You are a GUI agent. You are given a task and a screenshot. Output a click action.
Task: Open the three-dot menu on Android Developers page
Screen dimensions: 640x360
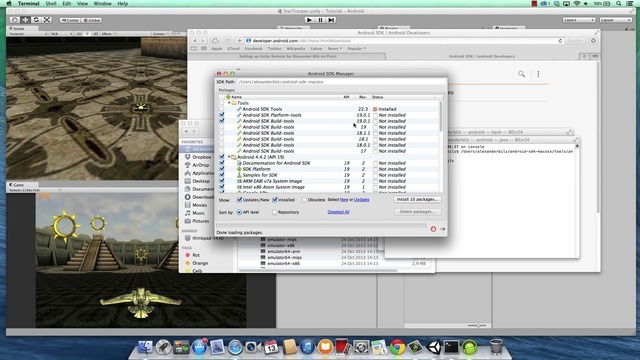tap(538, 74)
